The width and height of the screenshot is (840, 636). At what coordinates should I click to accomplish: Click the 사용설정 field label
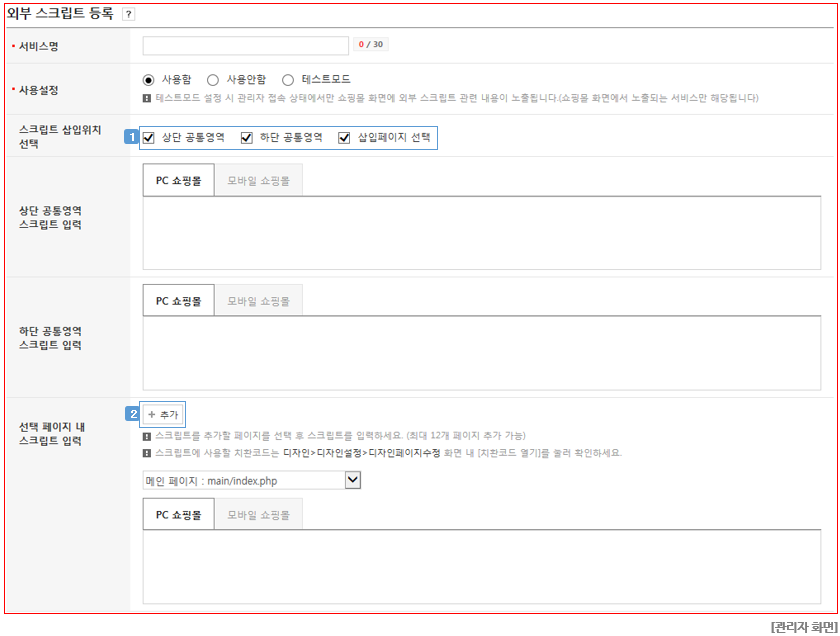coord(39,90)
